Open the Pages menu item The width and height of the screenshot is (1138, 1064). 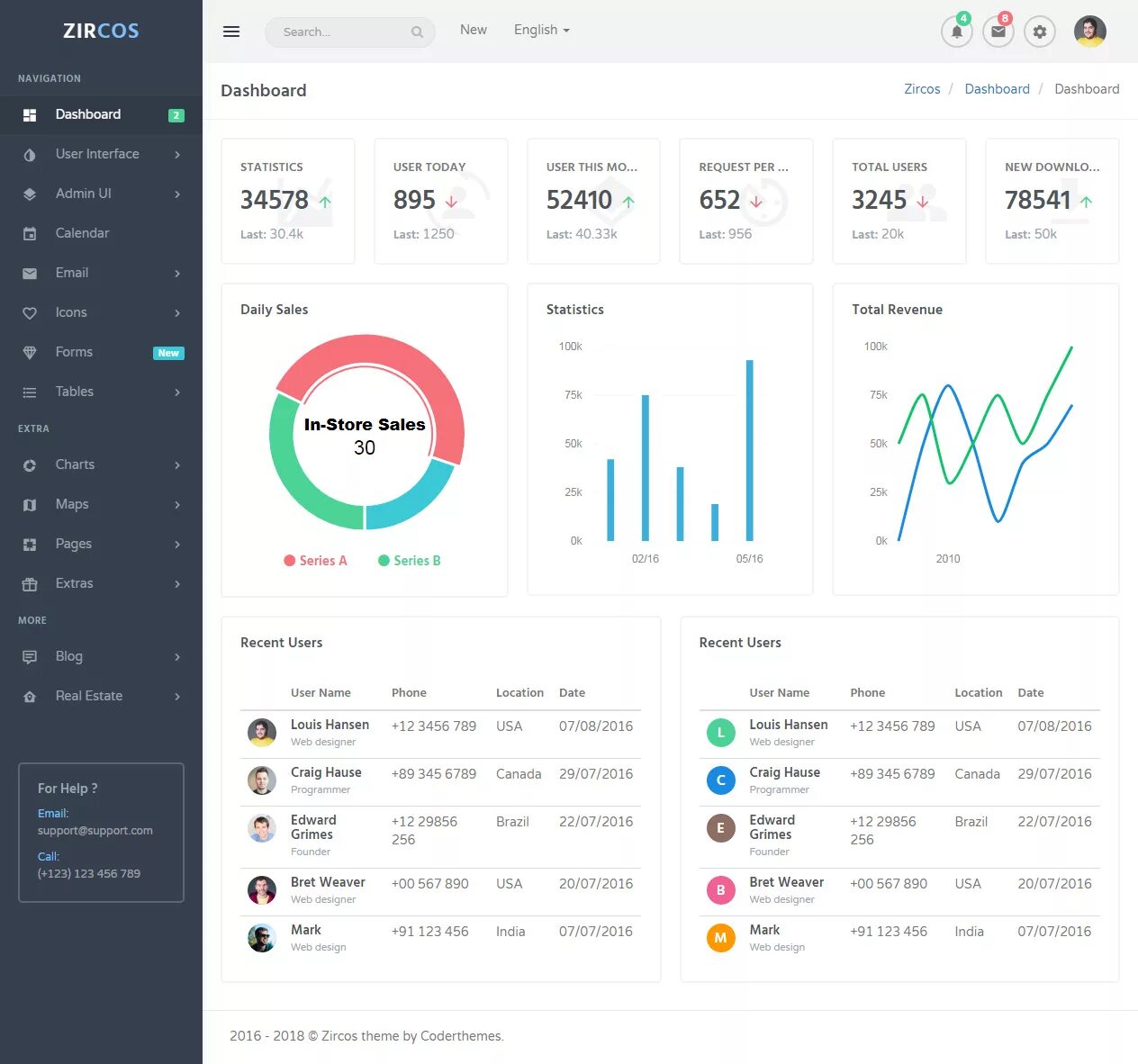101,544
